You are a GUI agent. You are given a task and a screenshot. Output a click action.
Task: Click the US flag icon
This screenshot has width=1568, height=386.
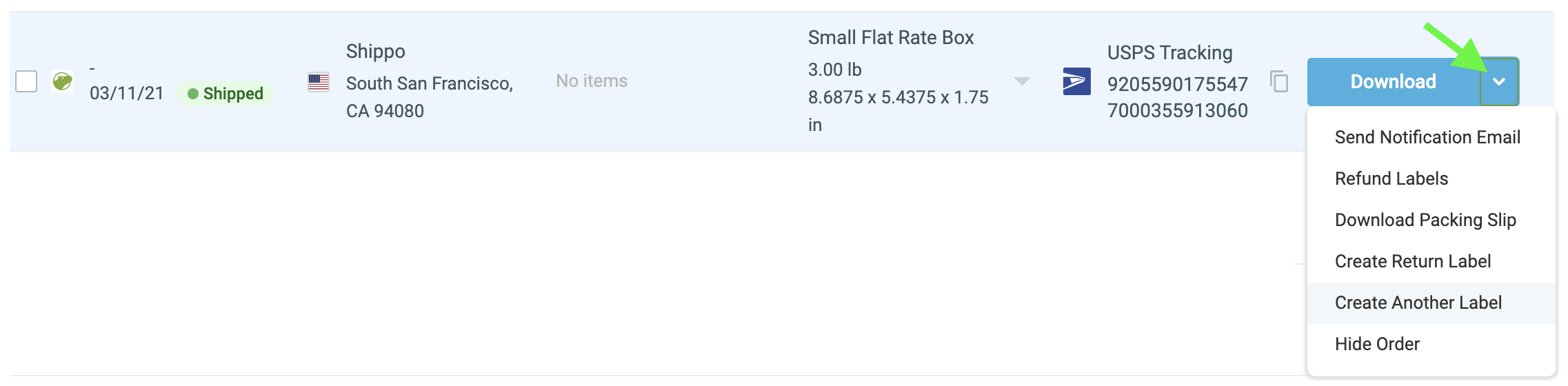[319, 83]
